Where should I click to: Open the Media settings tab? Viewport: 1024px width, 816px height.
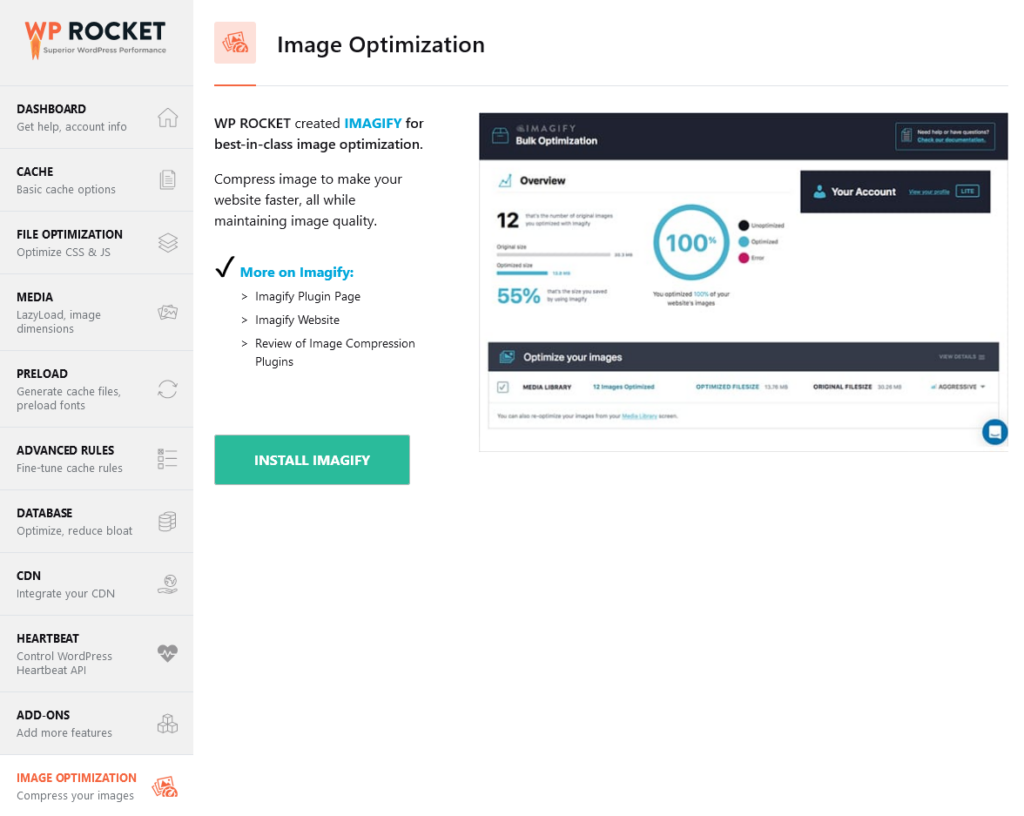coord(97,313)
